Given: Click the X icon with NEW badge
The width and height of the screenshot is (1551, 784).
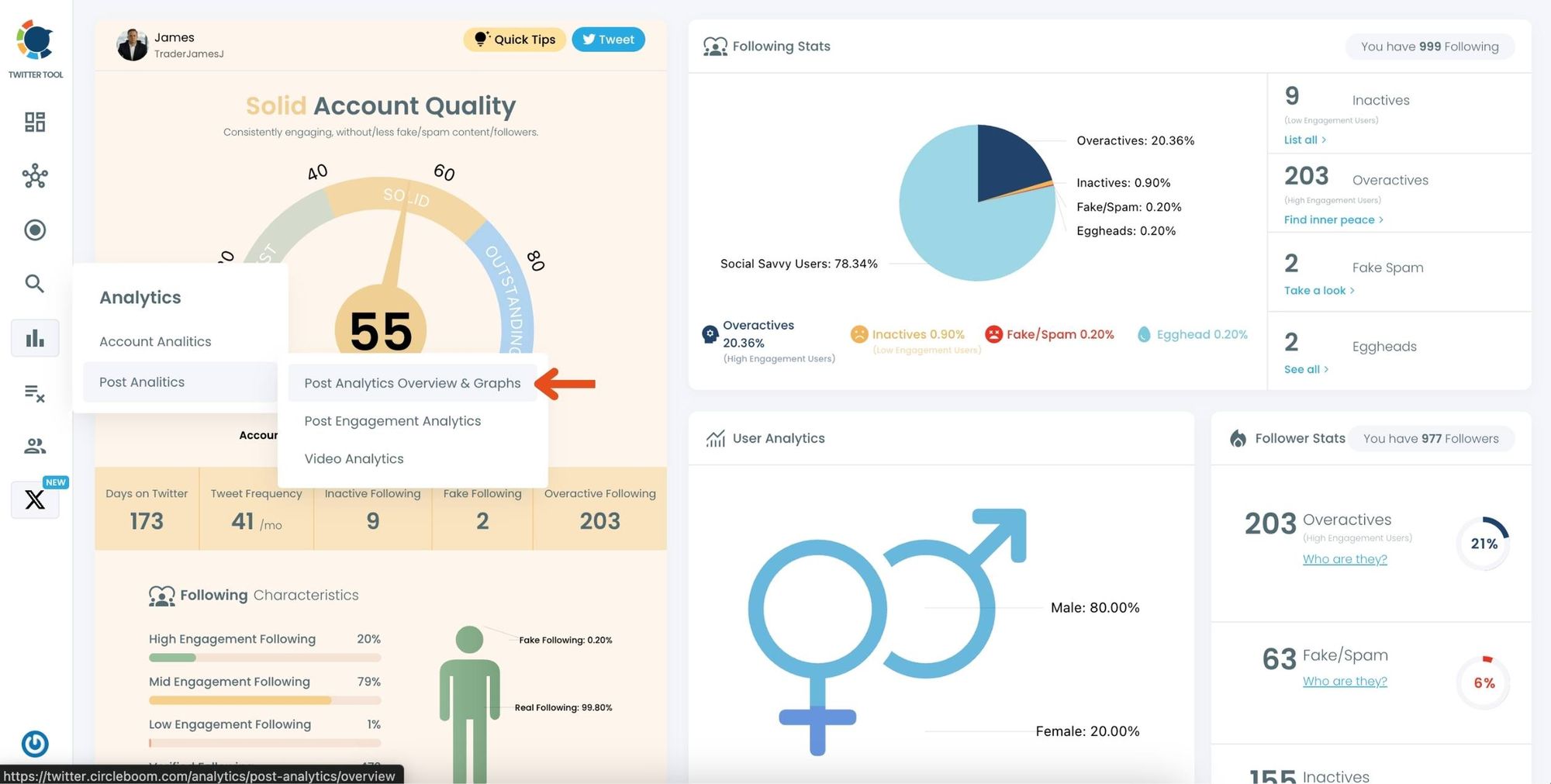Looking at the screenshot, I should tap(36, 499).
